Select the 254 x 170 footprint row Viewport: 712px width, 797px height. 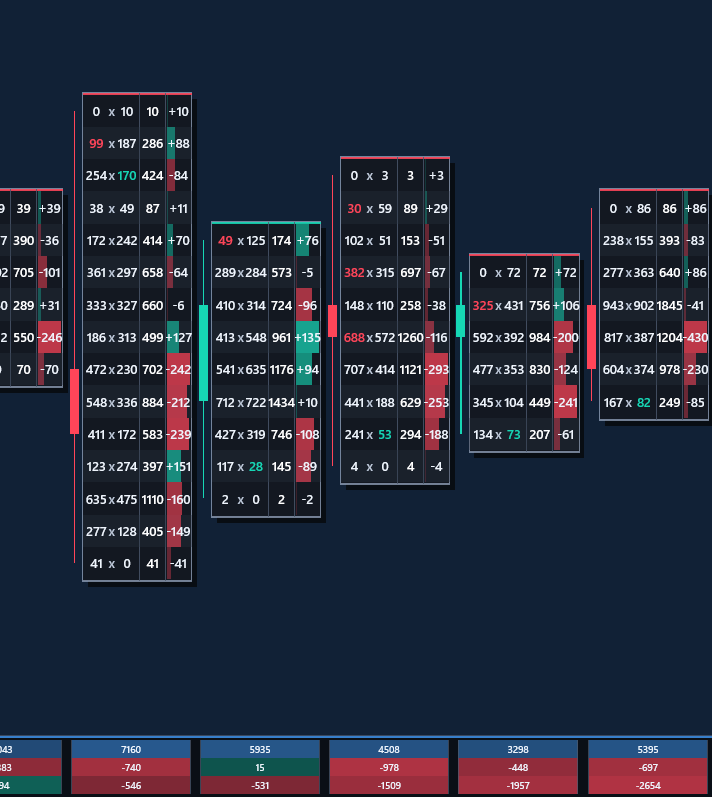point(137,175)
